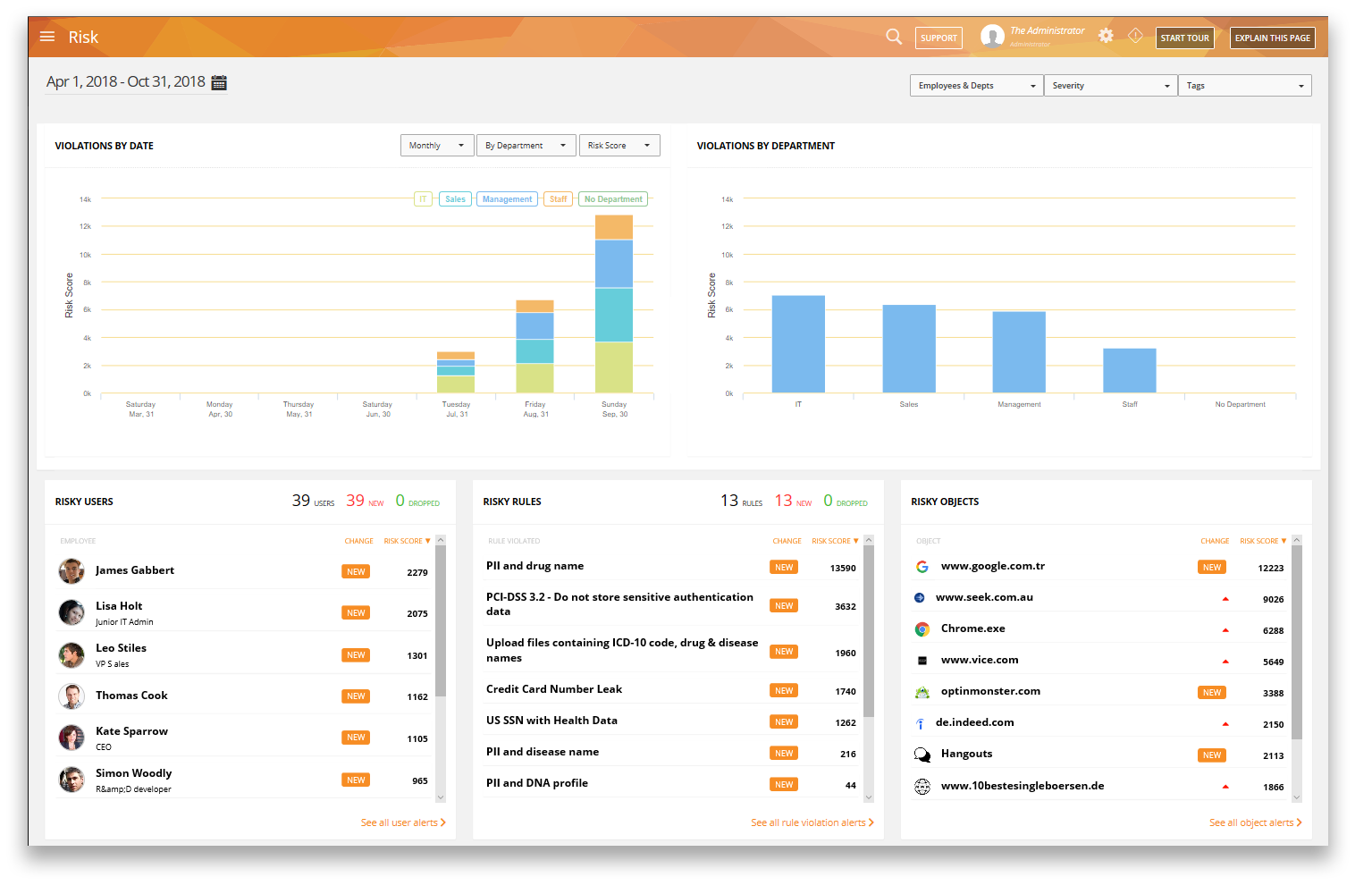Click the Risky Objects list scrollbar

(x=1297, y=644)
